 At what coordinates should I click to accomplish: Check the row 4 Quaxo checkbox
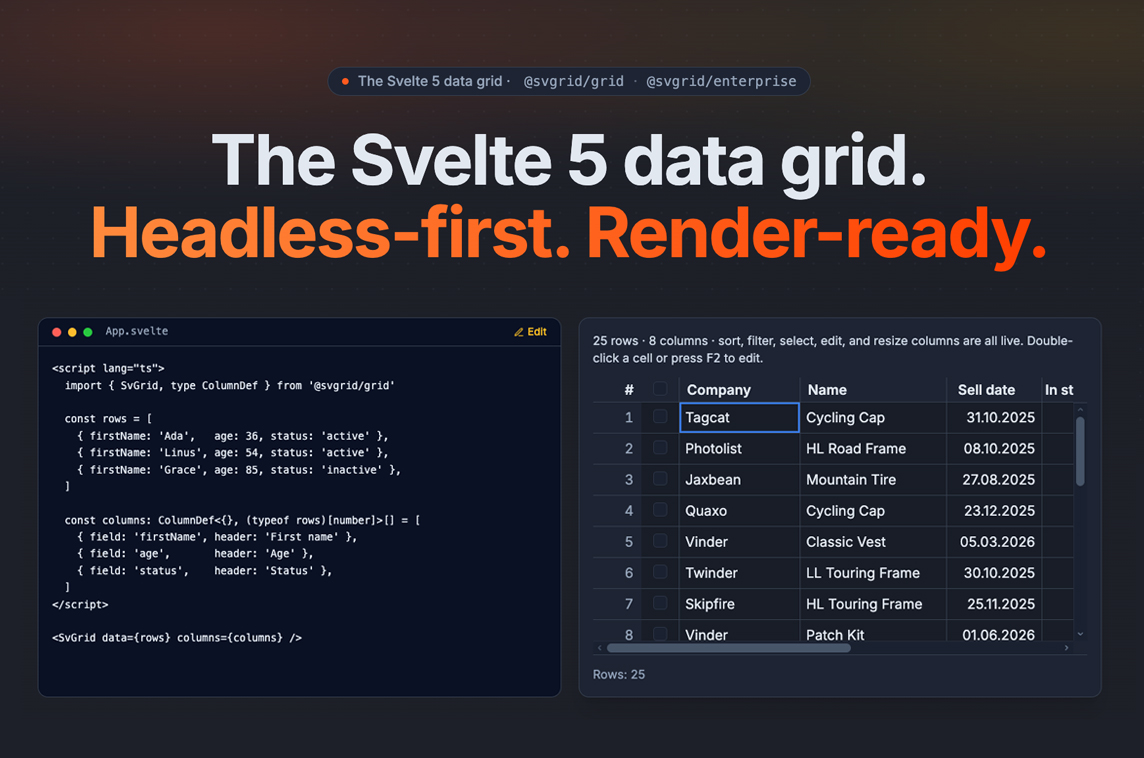[x=660, y=510]
